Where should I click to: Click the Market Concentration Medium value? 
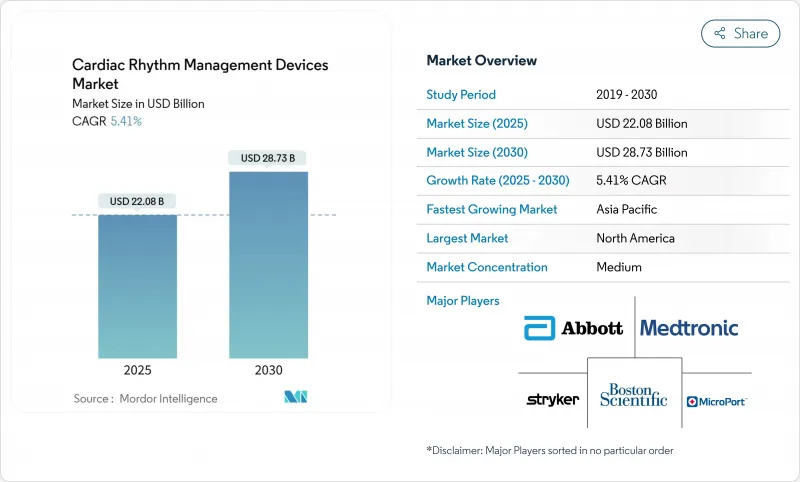(x=618, y=267)
